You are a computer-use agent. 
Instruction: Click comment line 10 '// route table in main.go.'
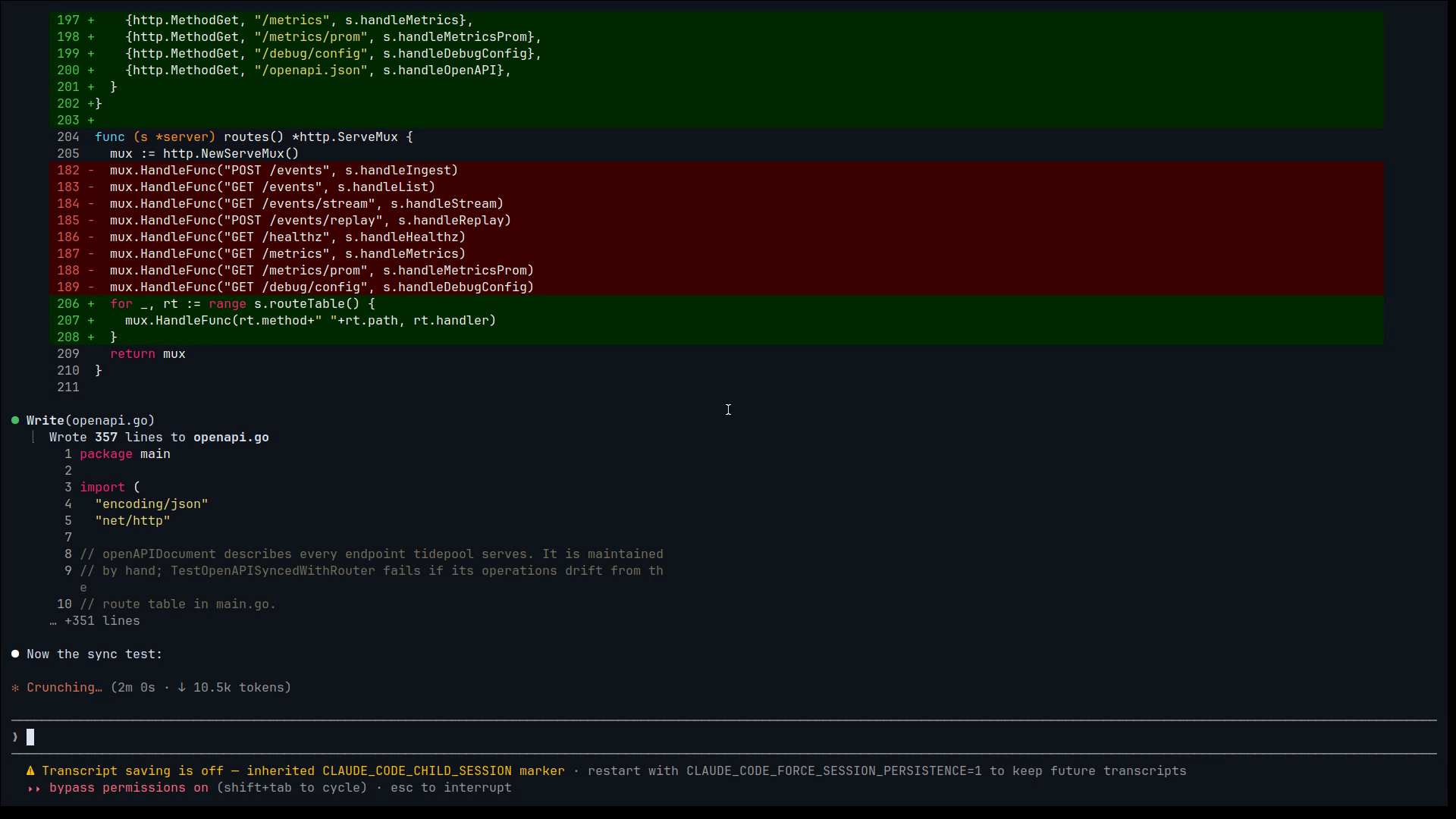click(178, 604)
